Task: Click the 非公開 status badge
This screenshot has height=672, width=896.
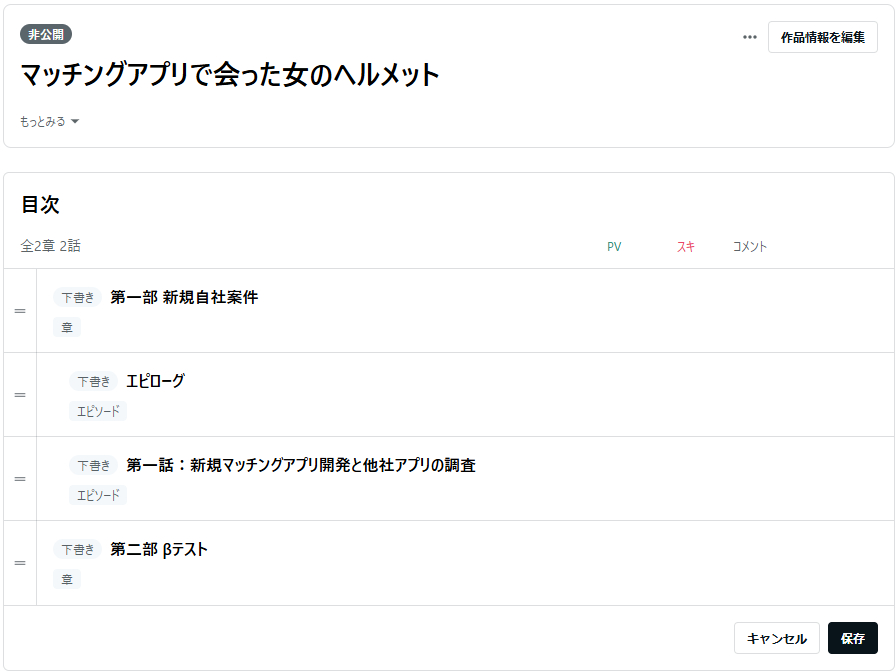Action: click(46, 34)
